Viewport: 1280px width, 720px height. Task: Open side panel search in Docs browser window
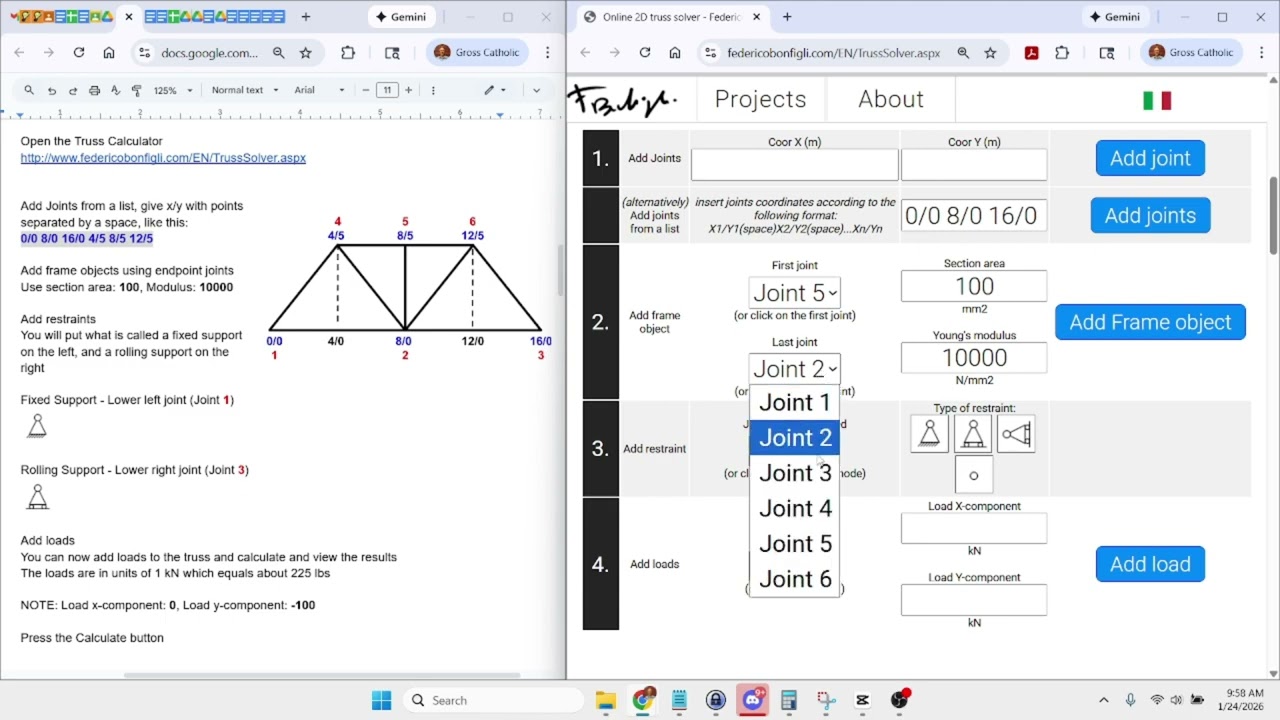392,53
